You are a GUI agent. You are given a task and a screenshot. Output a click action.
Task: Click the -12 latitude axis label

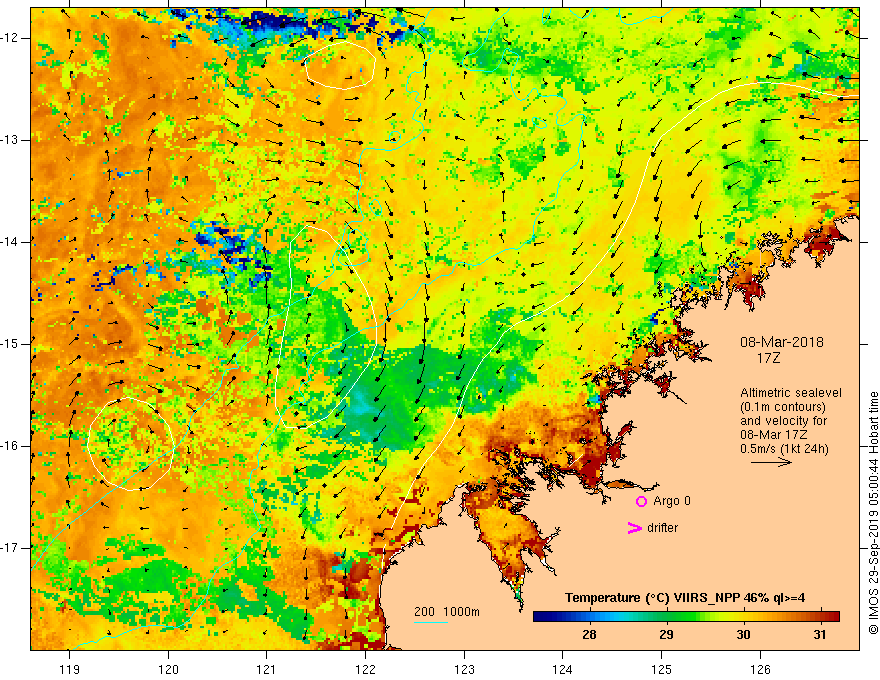pos(10,38)
